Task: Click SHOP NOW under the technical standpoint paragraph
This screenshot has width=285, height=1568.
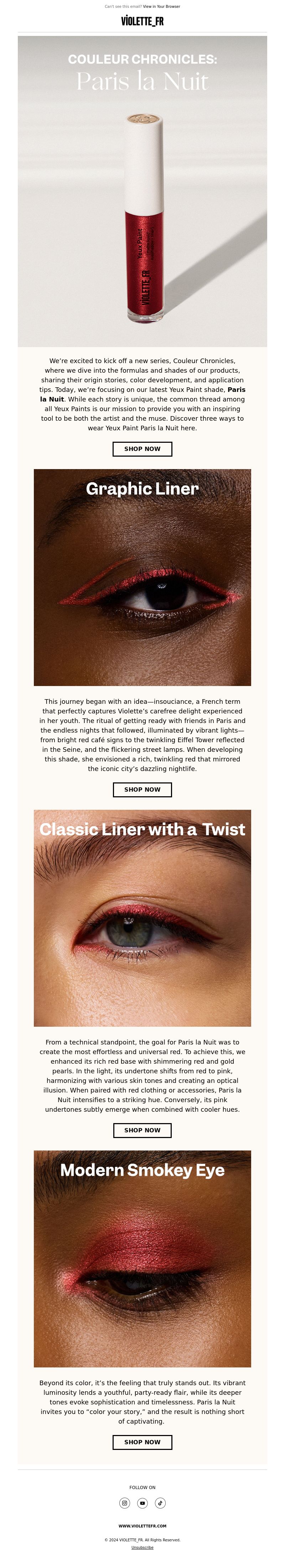Action: pyautogui.click(x=142, y=1130)
